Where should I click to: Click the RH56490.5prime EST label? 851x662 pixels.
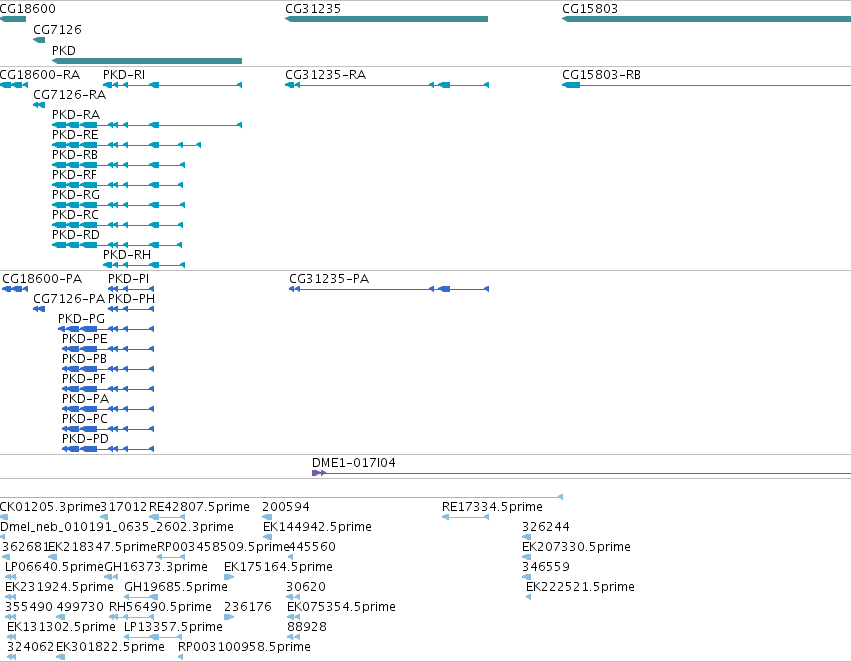[161, 607]
